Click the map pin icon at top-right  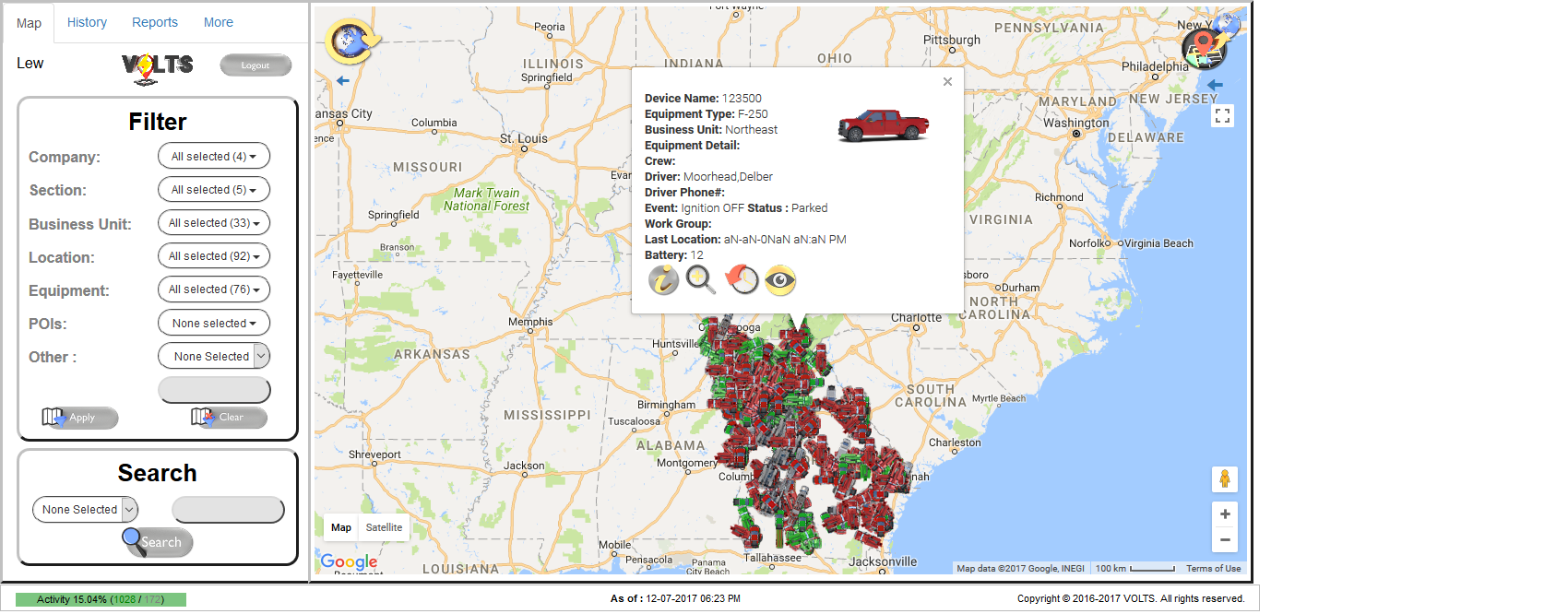(x=1205, y=47)
